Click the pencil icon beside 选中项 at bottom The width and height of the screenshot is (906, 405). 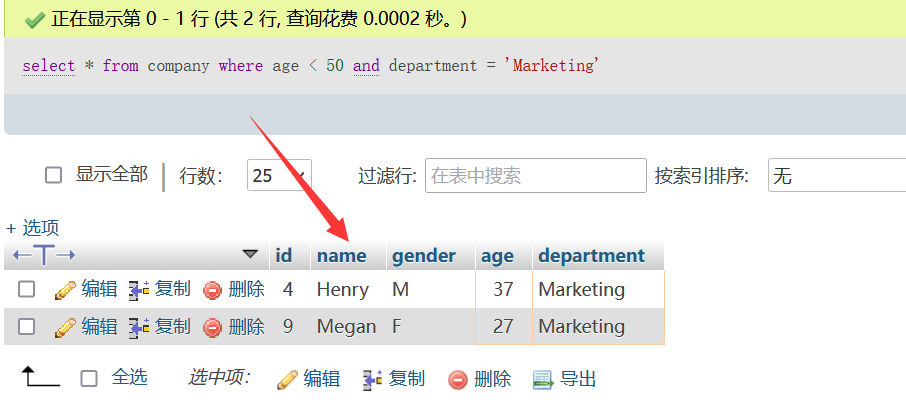(287, 380)
